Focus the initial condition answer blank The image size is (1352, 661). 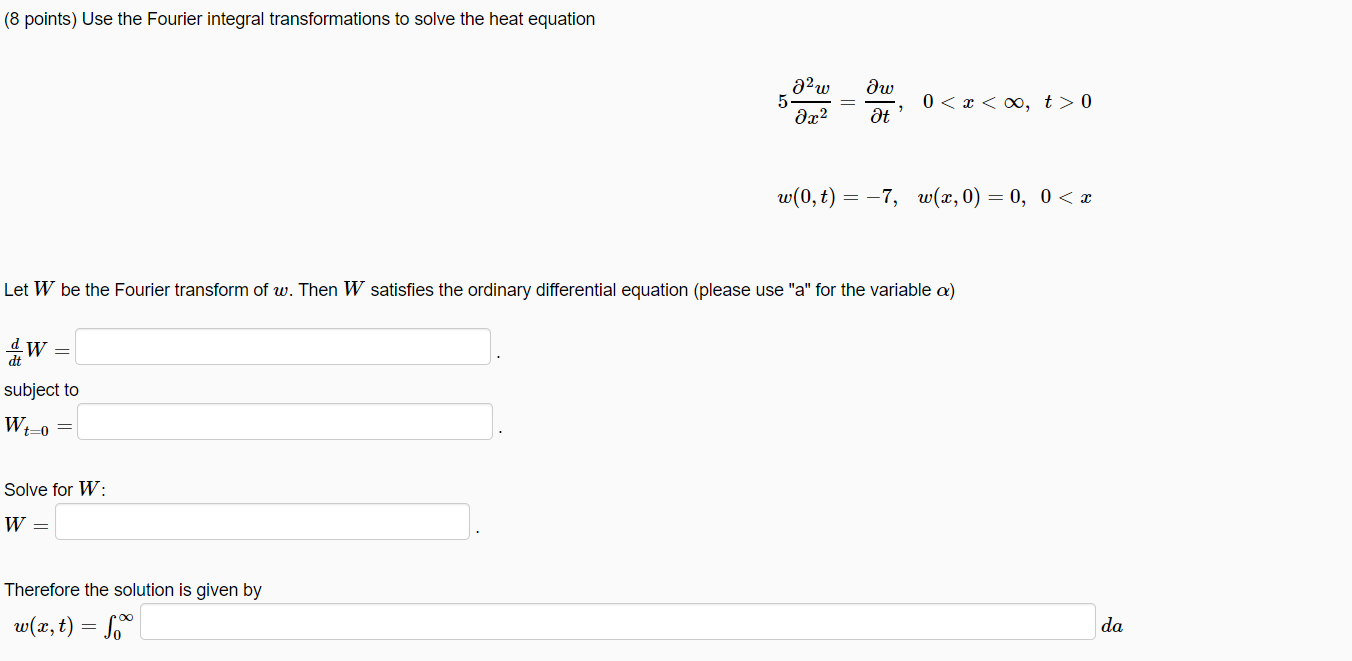(284, 421)
